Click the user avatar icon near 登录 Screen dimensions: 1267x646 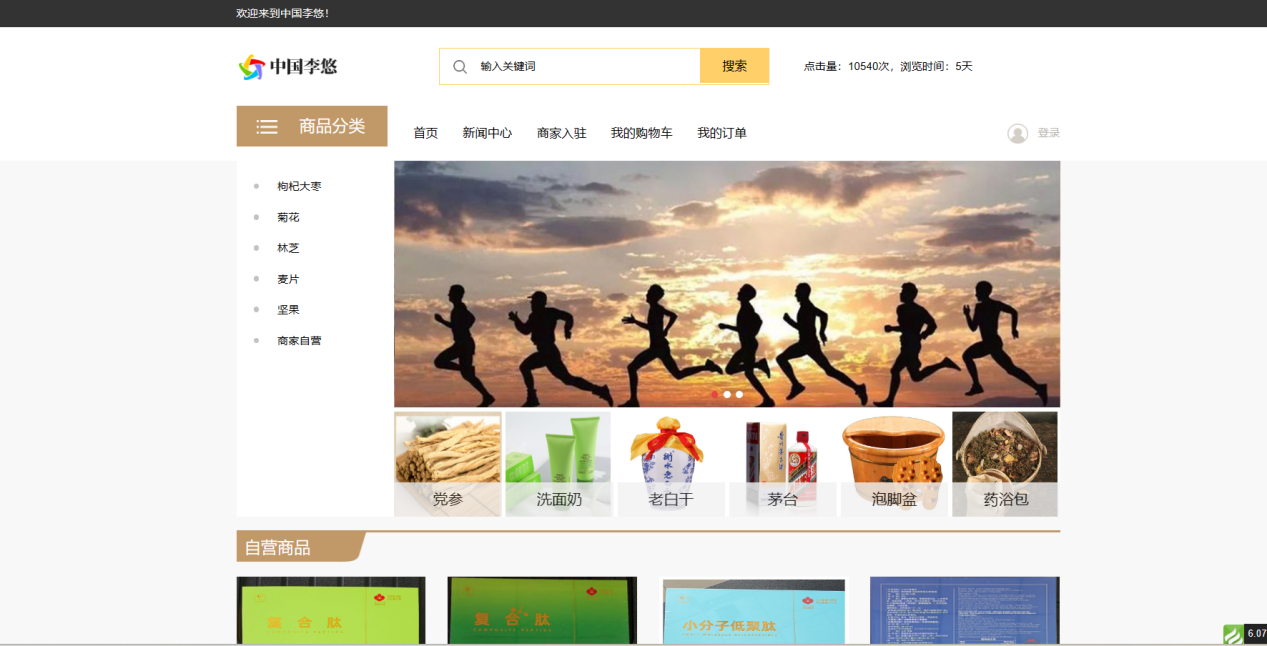(x=1017, y=133)
